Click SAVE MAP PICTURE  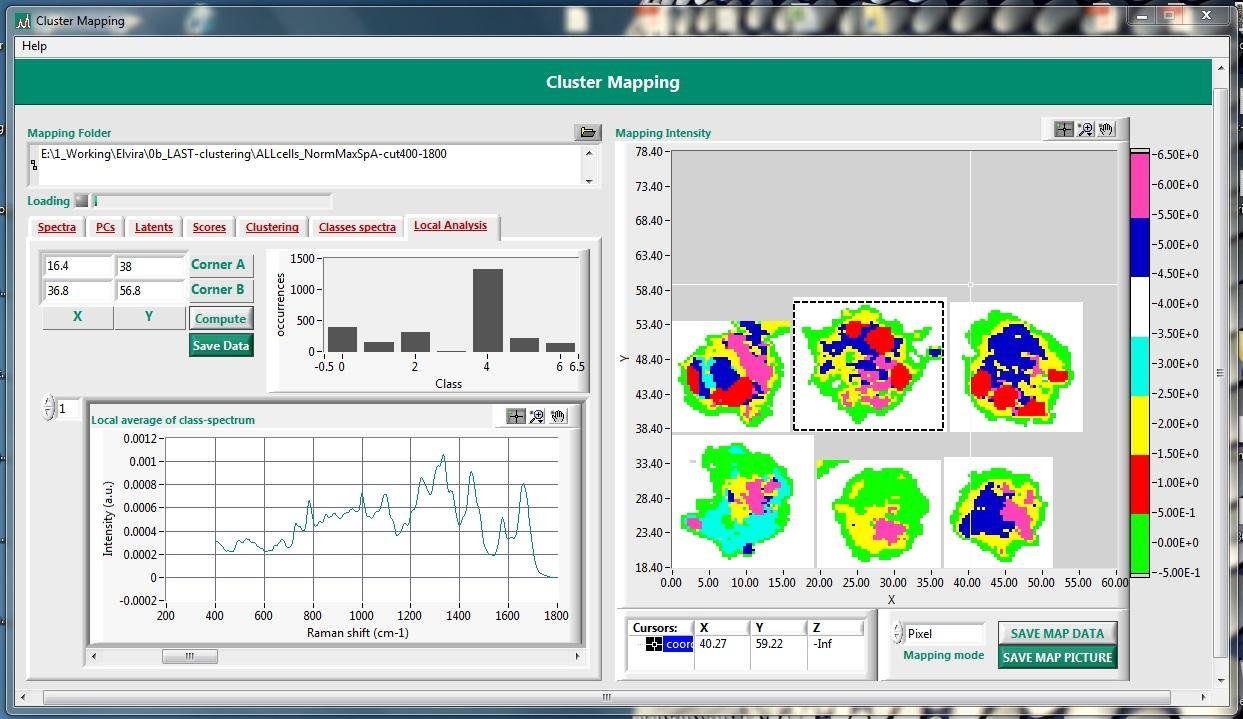coord(1057,657)
